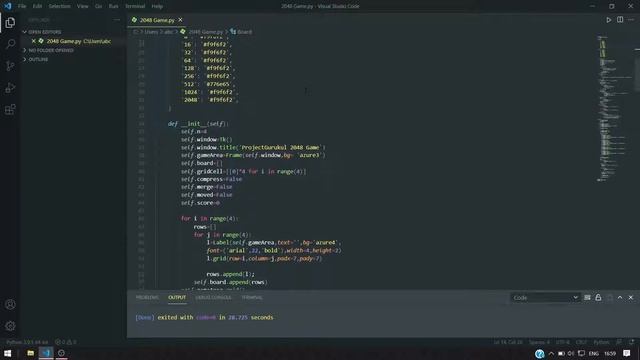This screenshot has height=360, width=640.
Task: Click line and column indicator in status bar
Action: 508,342
